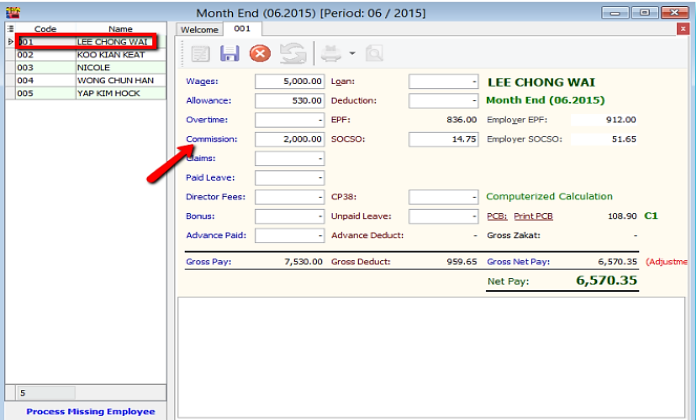
Task: Click the PCB: label link
Action: (497, 216)
